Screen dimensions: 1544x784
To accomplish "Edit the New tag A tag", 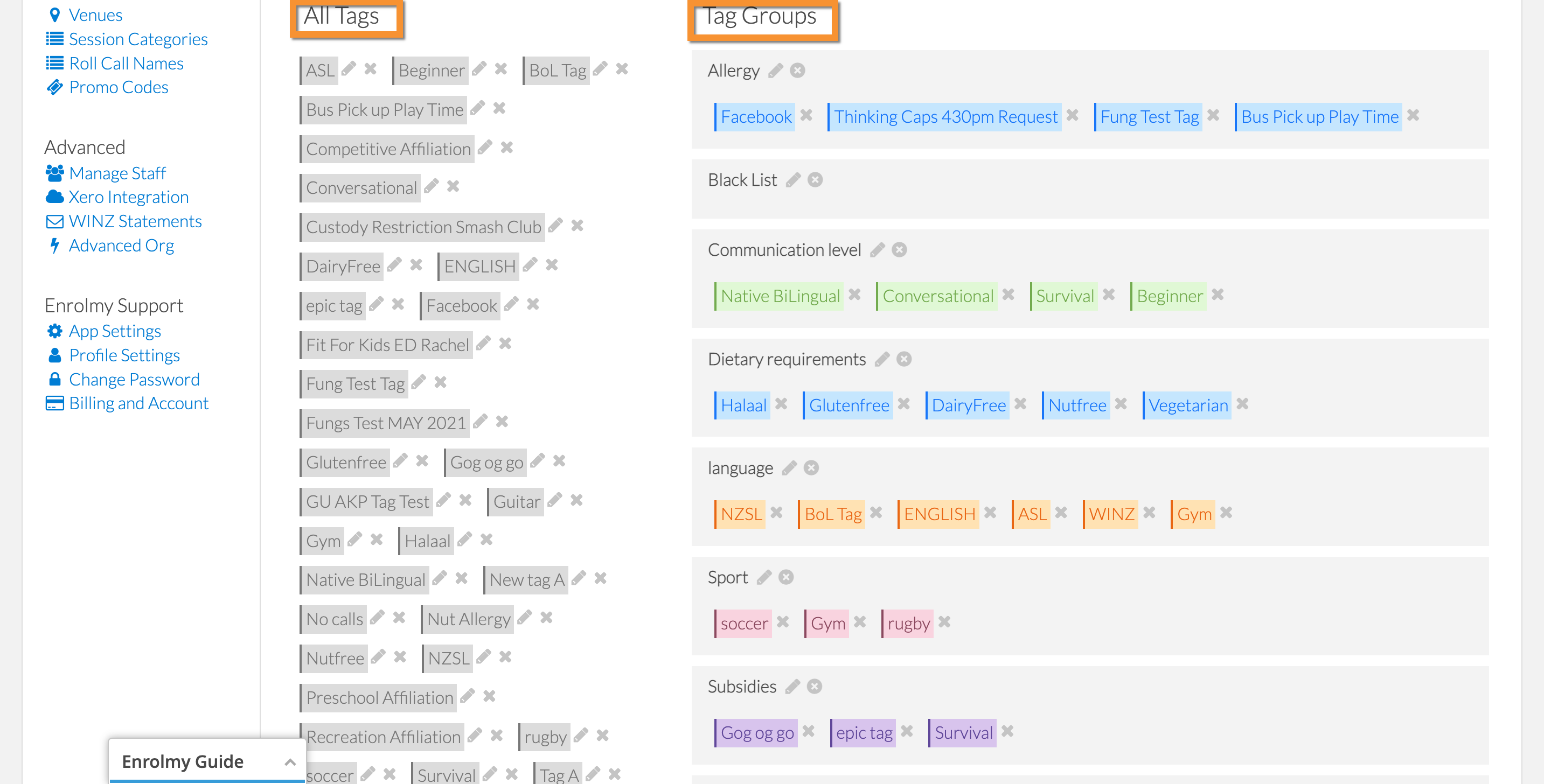I will point(579,578).
